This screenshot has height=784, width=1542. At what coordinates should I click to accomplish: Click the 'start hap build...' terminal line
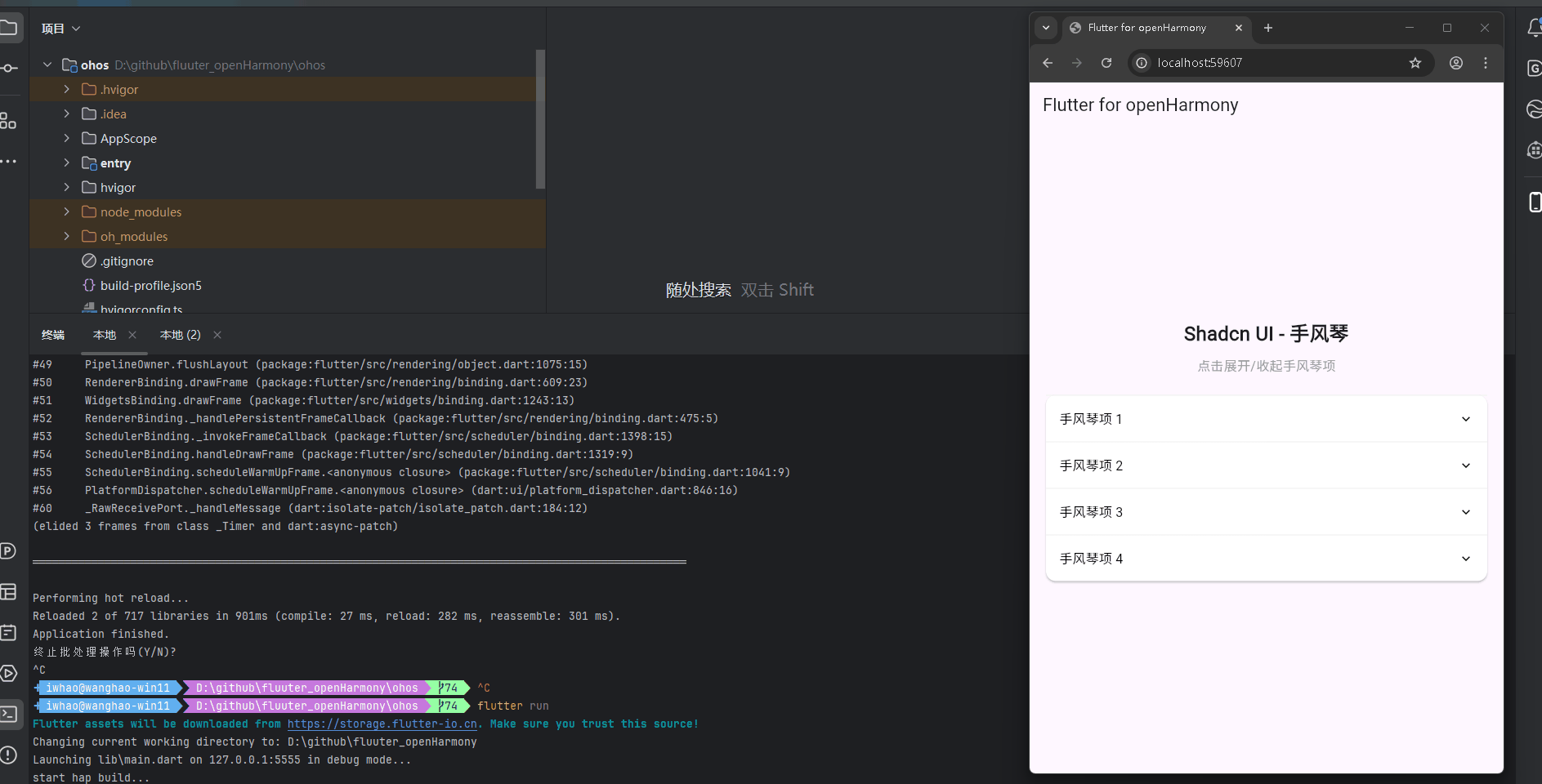91,777
